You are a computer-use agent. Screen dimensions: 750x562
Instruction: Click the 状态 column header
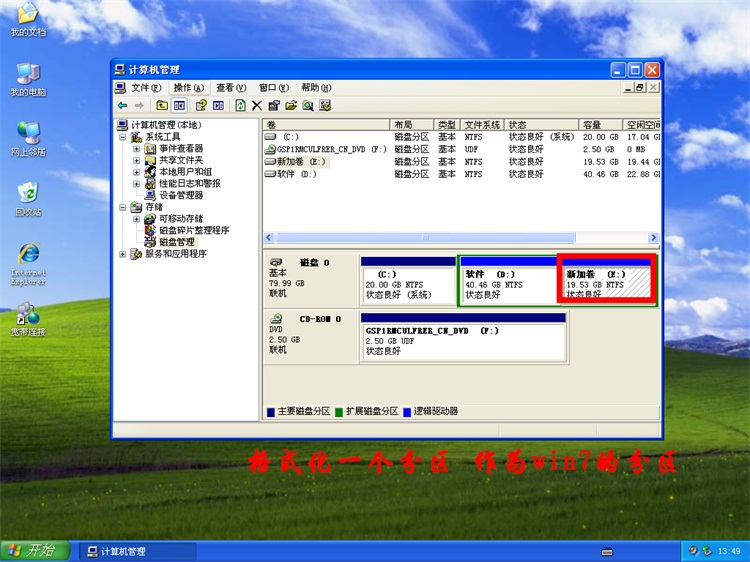click(x=541, y=125)
